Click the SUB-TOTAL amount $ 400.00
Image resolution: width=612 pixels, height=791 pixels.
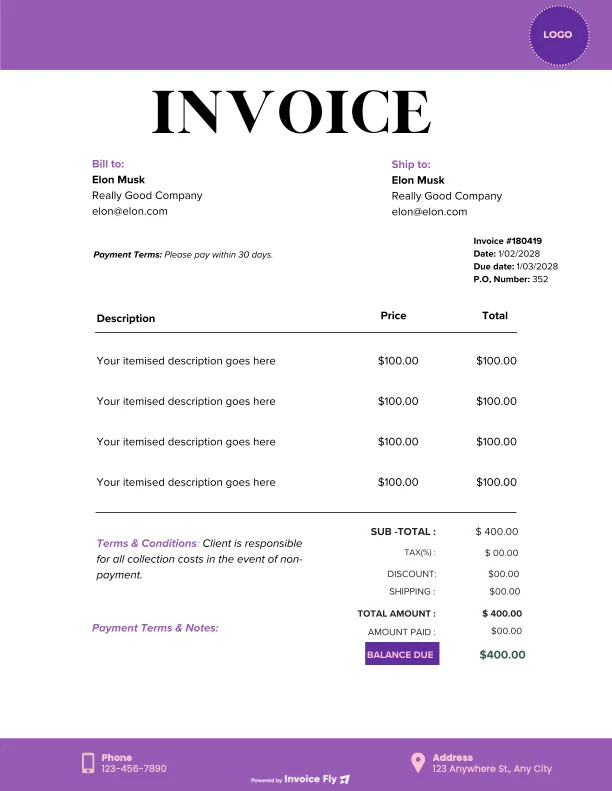tap(497, 532)
